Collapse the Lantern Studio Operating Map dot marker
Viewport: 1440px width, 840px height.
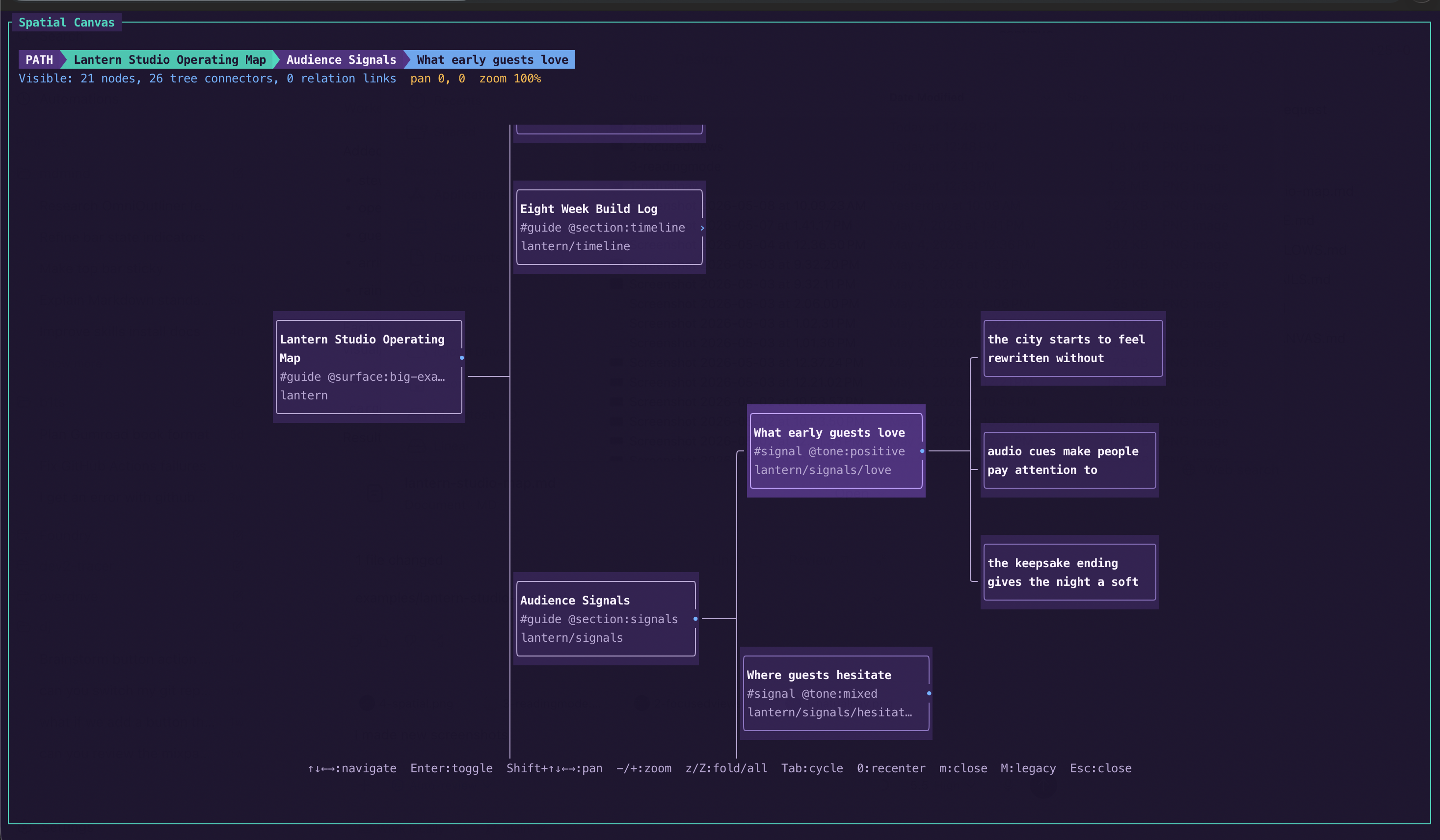462,358
